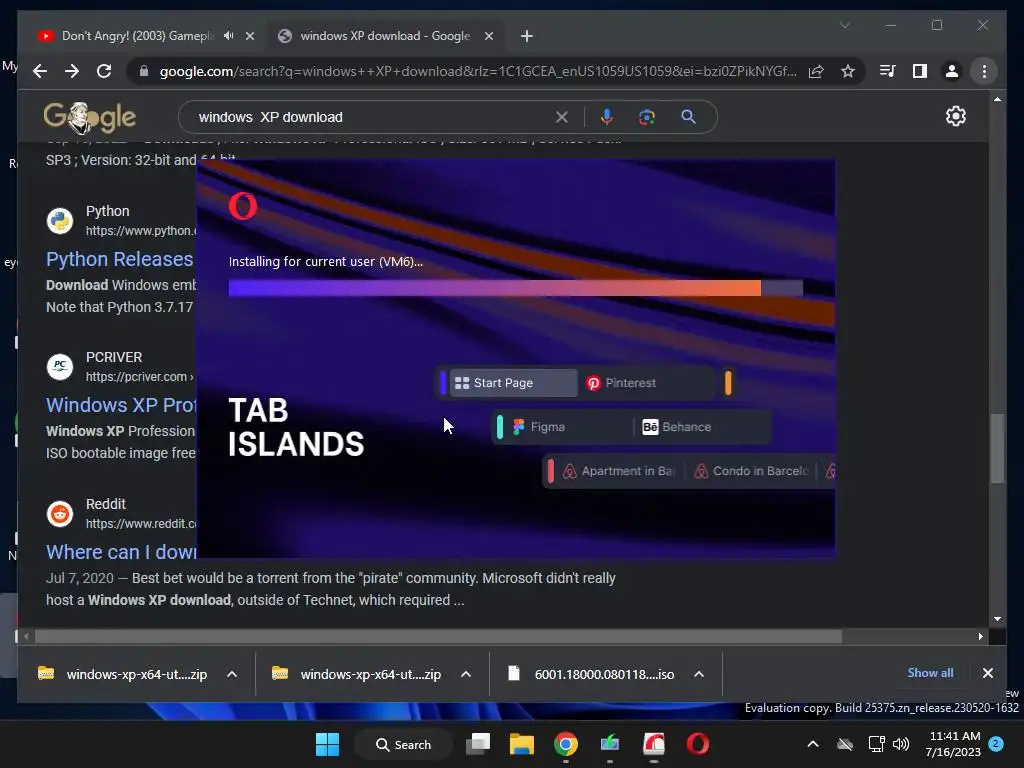Click the Opera logo in installer
Screen dimensions: 1024x768
pos(243,206)
